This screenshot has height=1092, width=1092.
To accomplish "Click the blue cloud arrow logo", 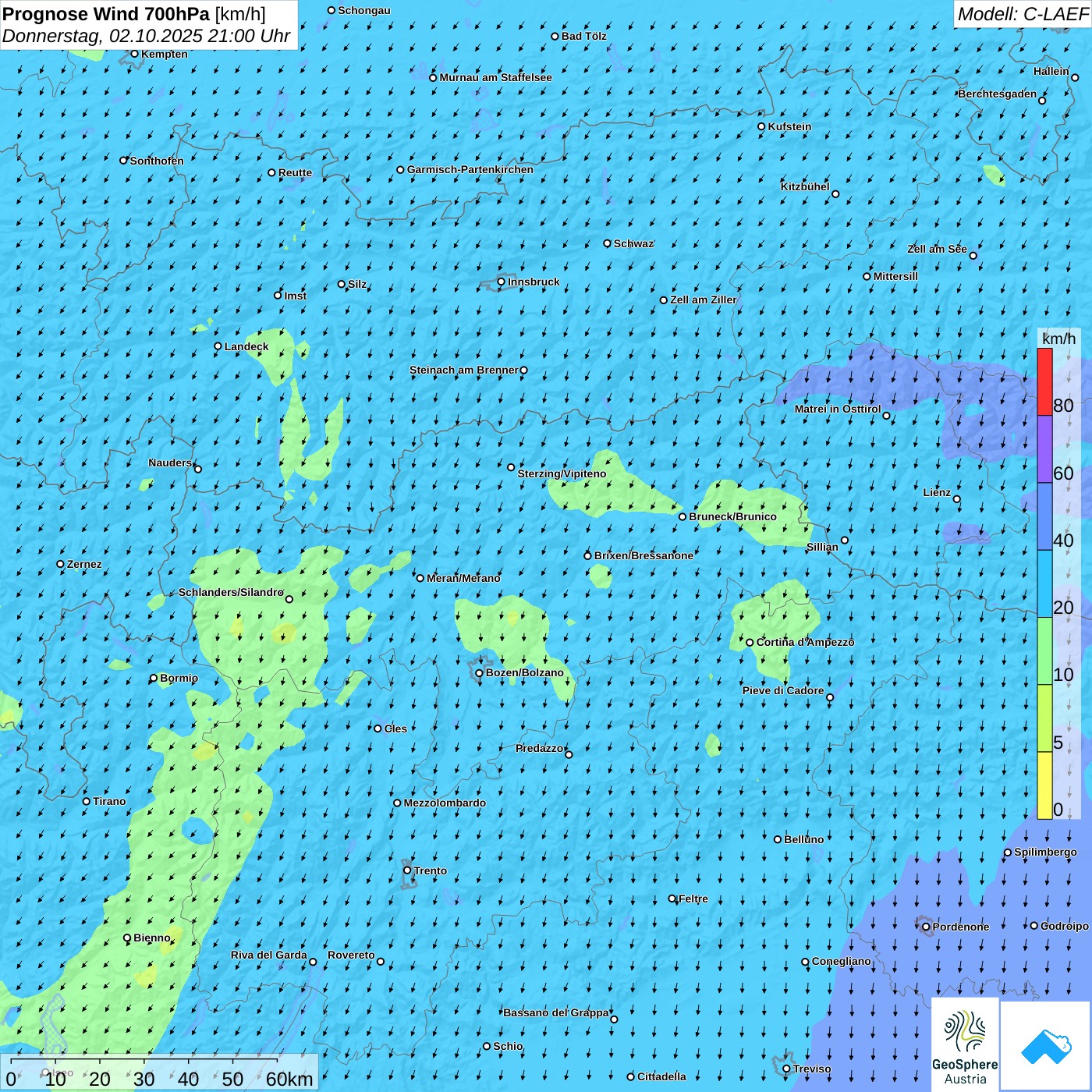I will 1046,1046.
